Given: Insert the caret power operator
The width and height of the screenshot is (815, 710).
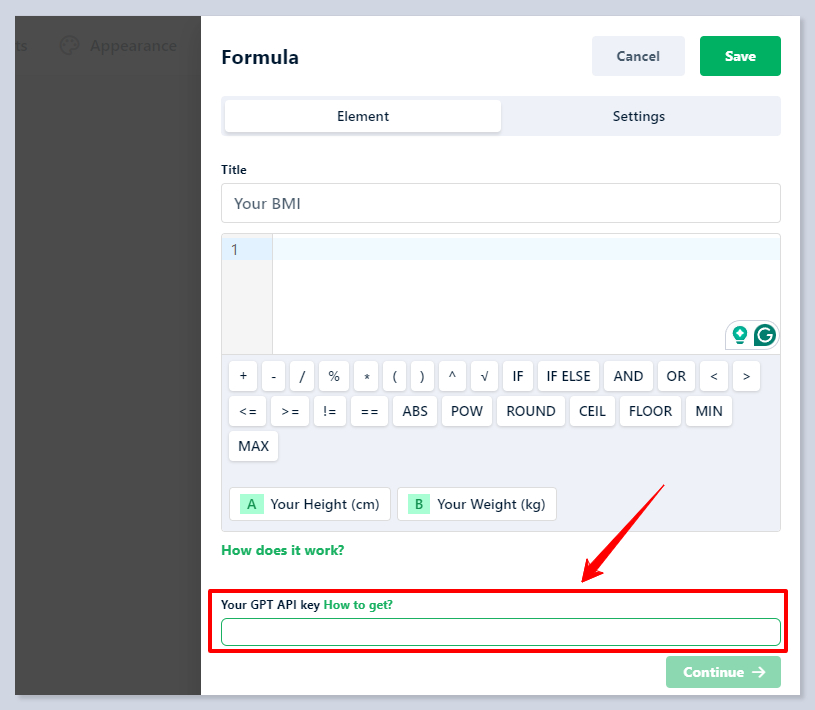Looking at the screenshot, I should pyautogui.click(x=452, y=376).
